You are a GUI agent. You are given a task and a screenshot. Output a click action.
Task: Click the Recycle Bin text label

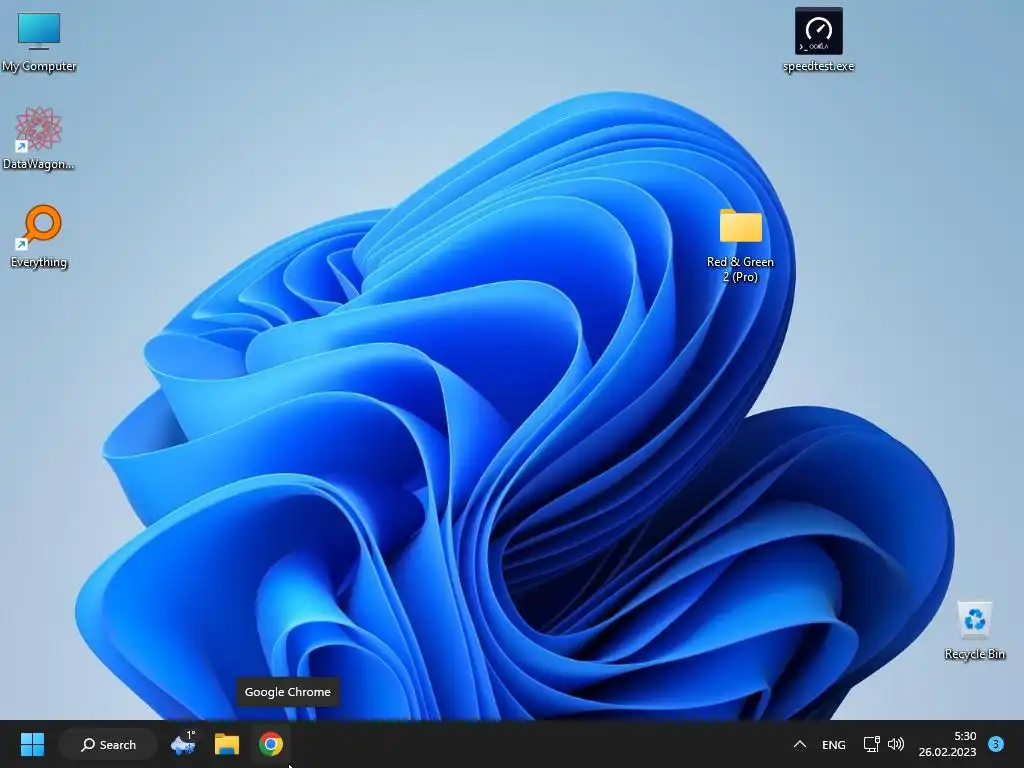(x=974, y=654)
